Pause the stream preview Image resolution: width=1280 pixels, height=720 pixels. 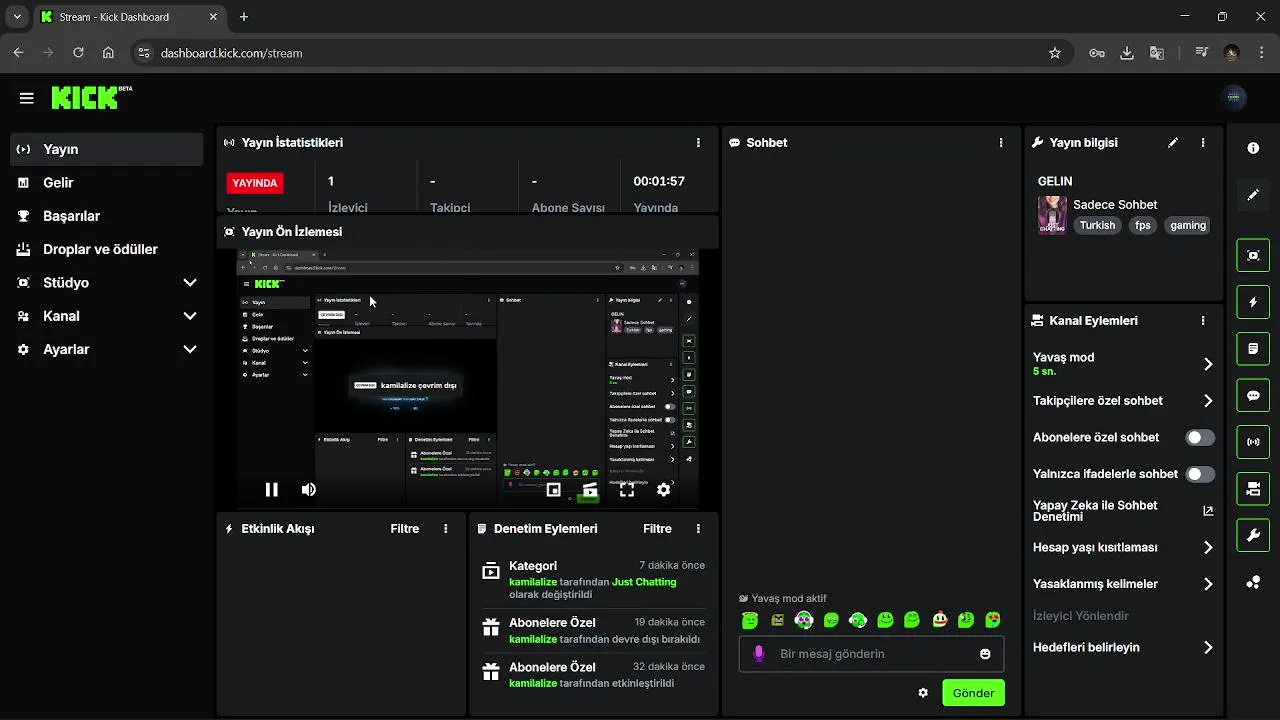271,490
